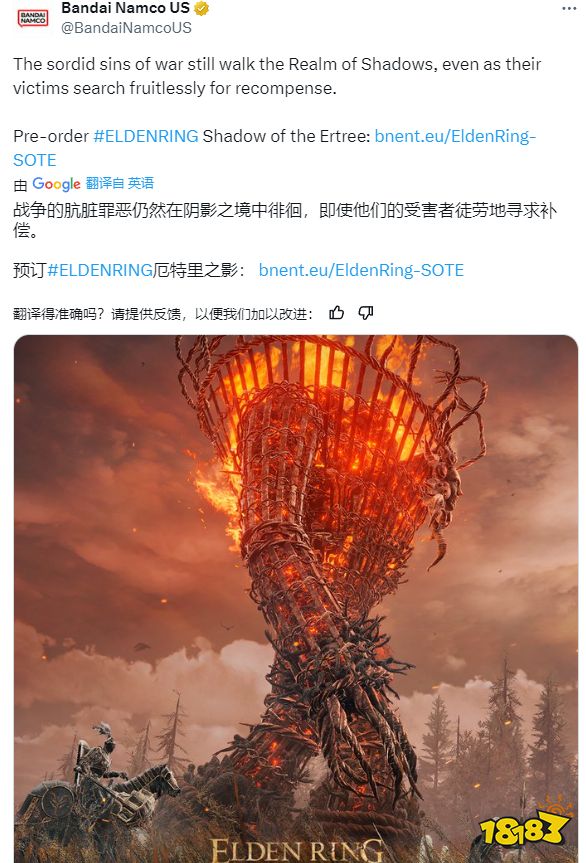Click the Google translate logo
The height and width of the screenshot is (863, 586).
(x=56, y=184)
